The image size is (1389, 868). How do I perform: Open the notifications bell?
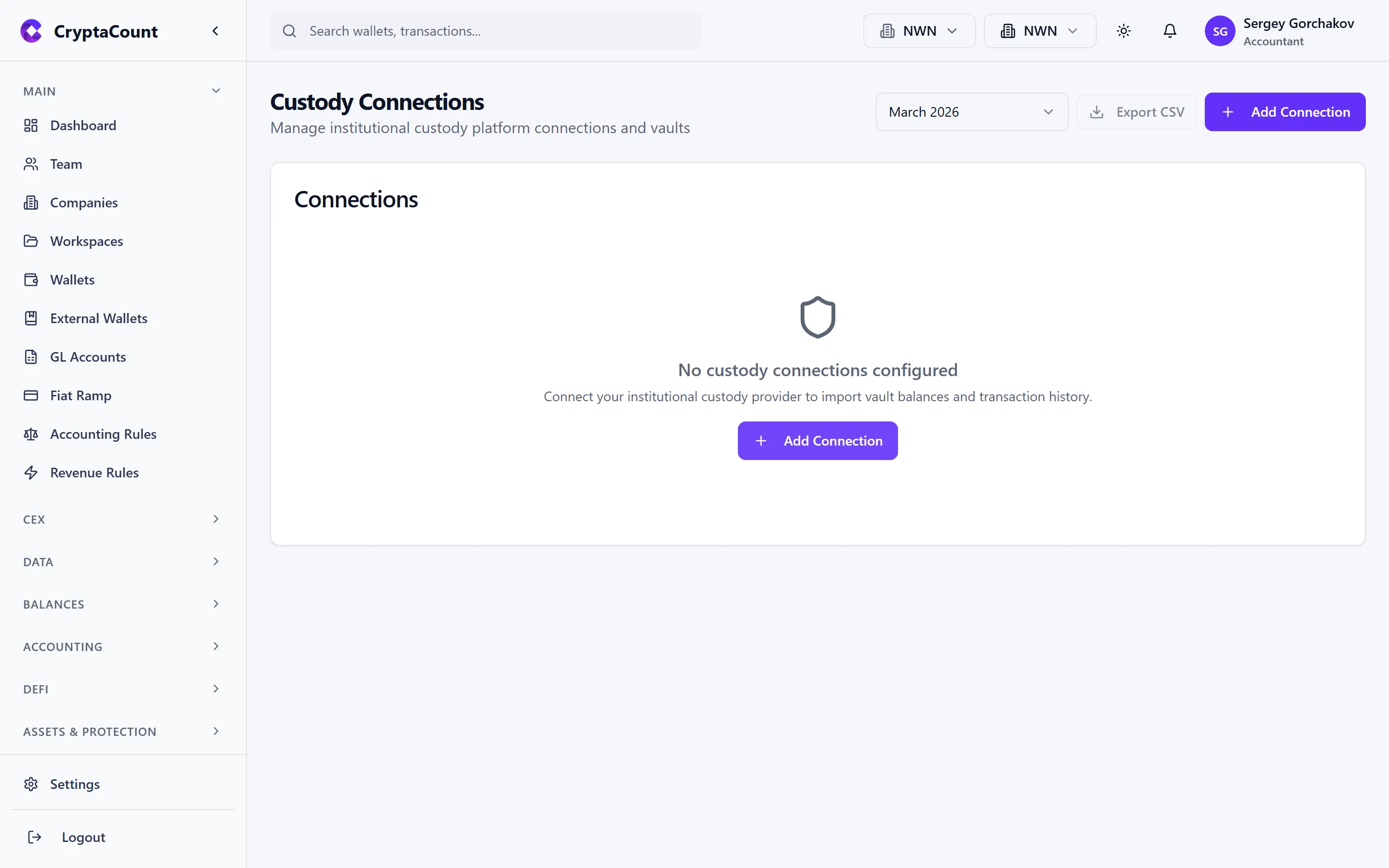point(1170,31)
